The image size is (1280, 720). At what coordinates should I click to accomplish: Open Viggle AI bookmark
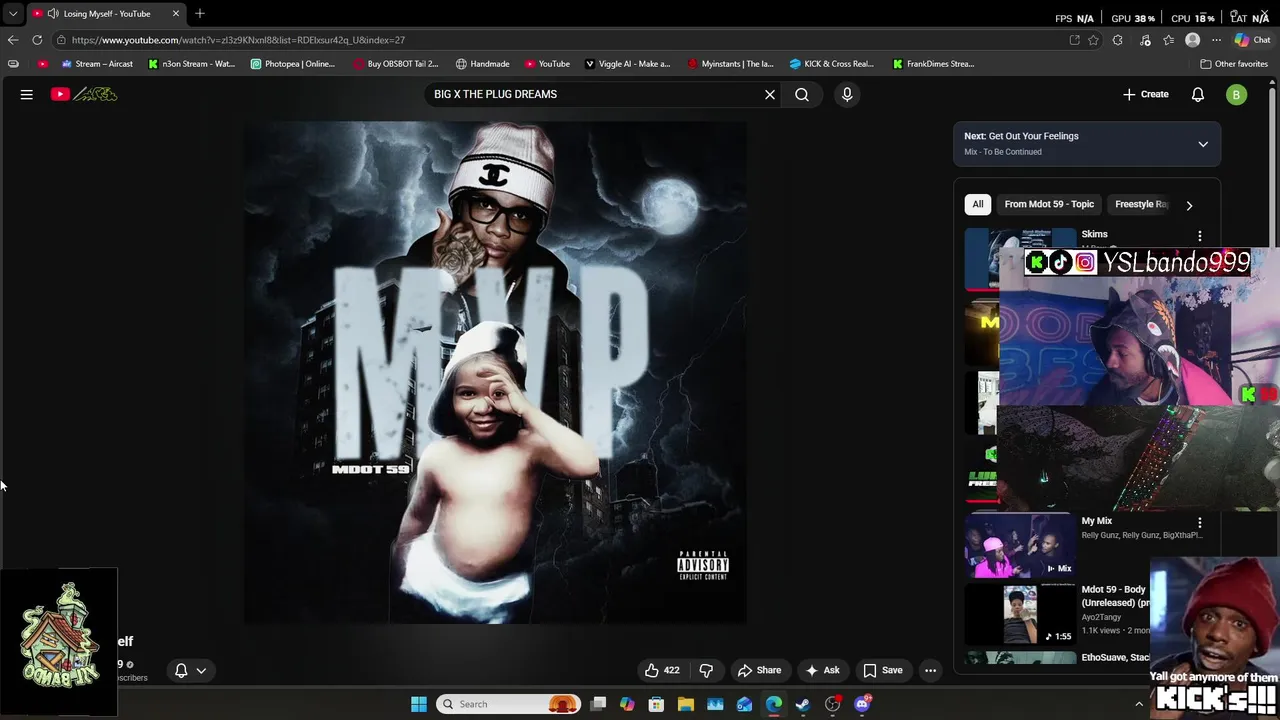pos(627,64)
